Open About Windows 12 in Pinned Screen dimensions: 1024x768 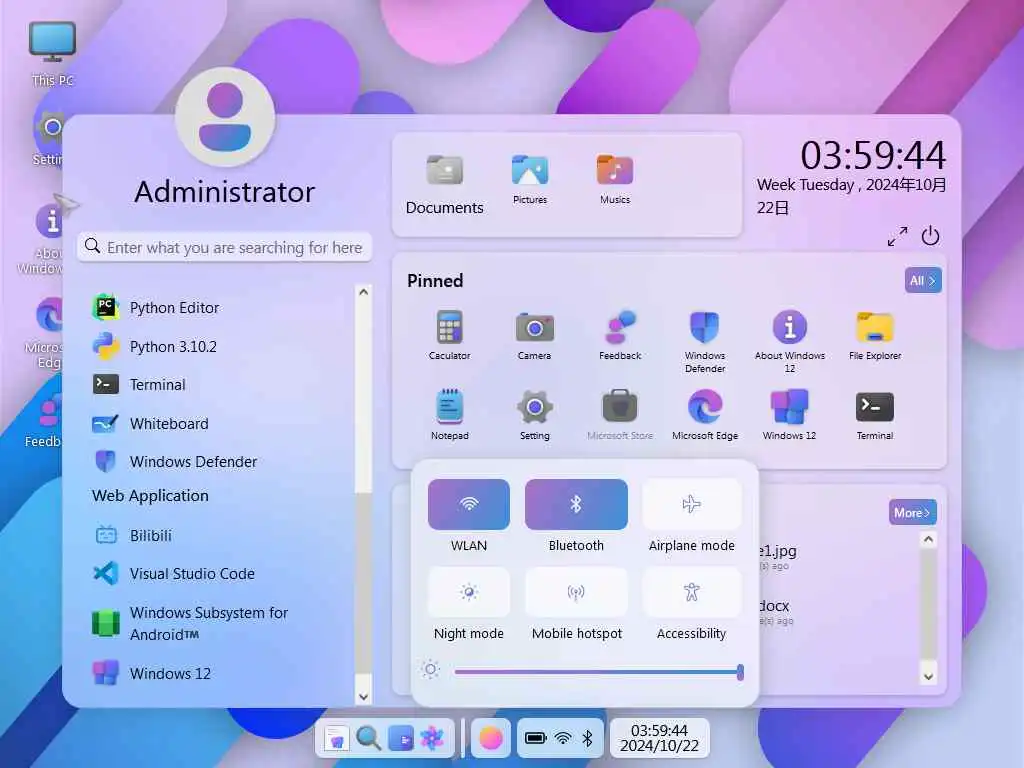click(790, 342)
